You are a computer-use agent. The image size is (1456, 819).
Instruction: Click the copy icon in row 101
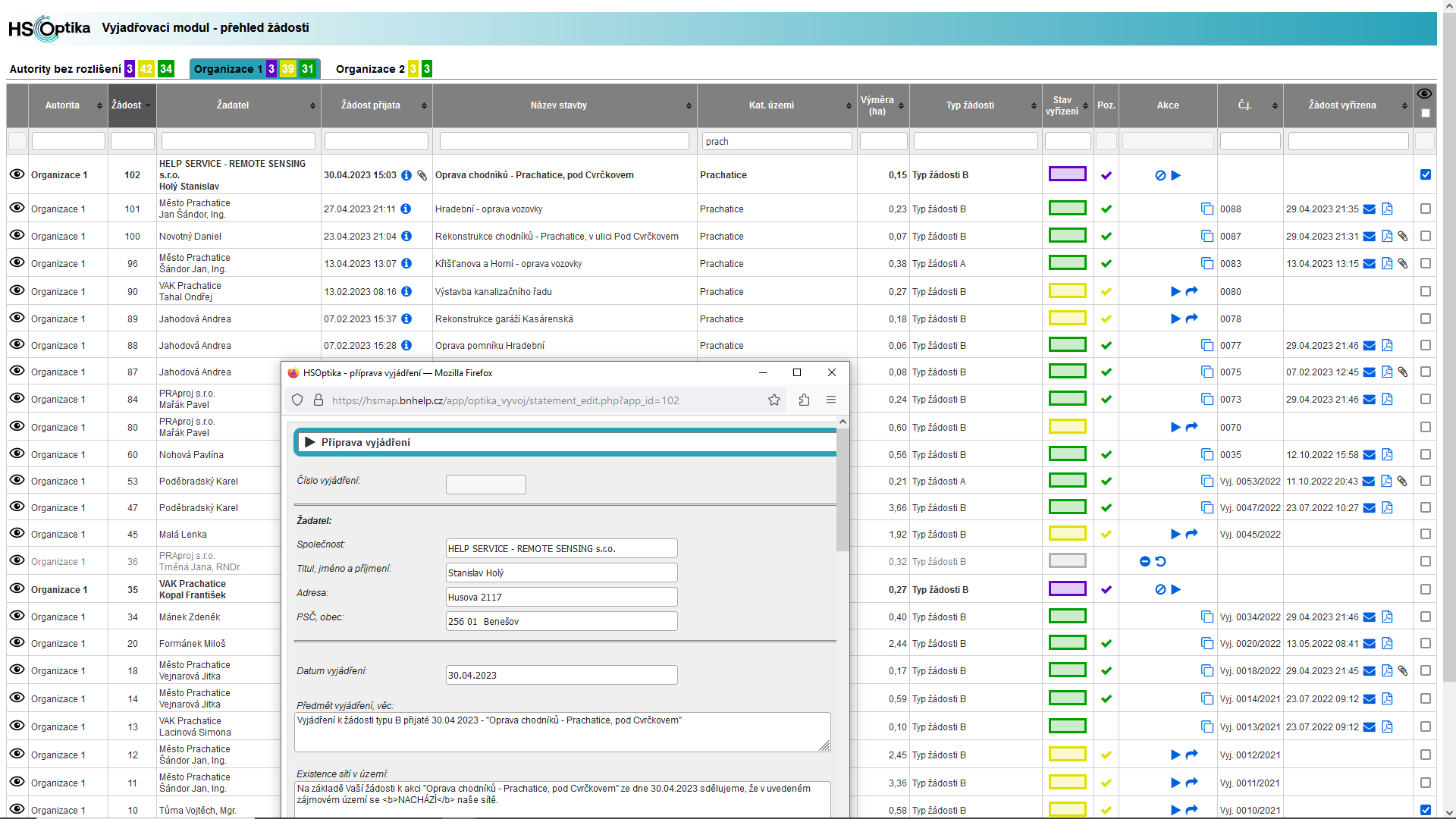coord(1207,209)
